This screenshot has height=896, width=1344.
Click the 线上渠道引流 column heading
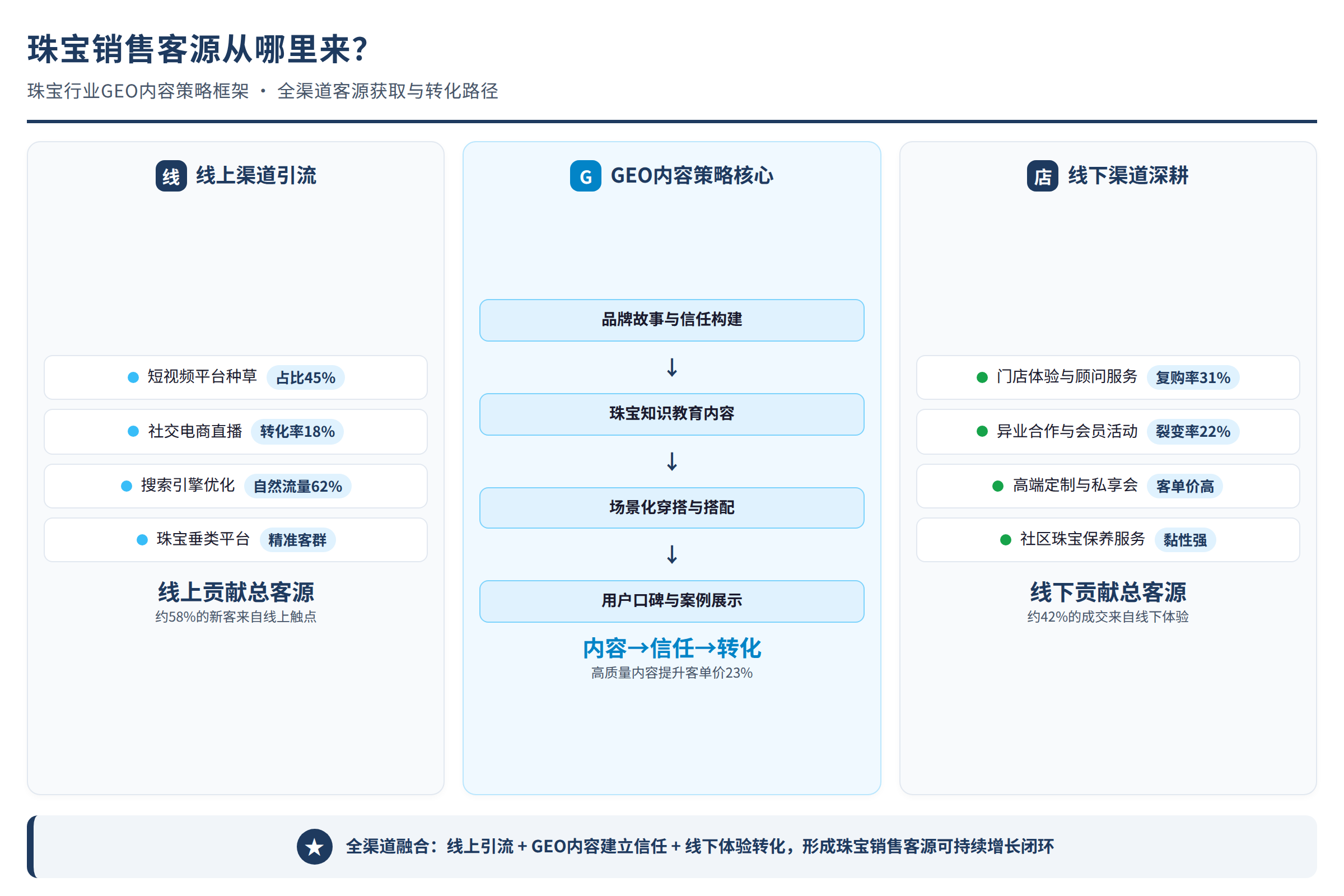(x=256, y=176)
